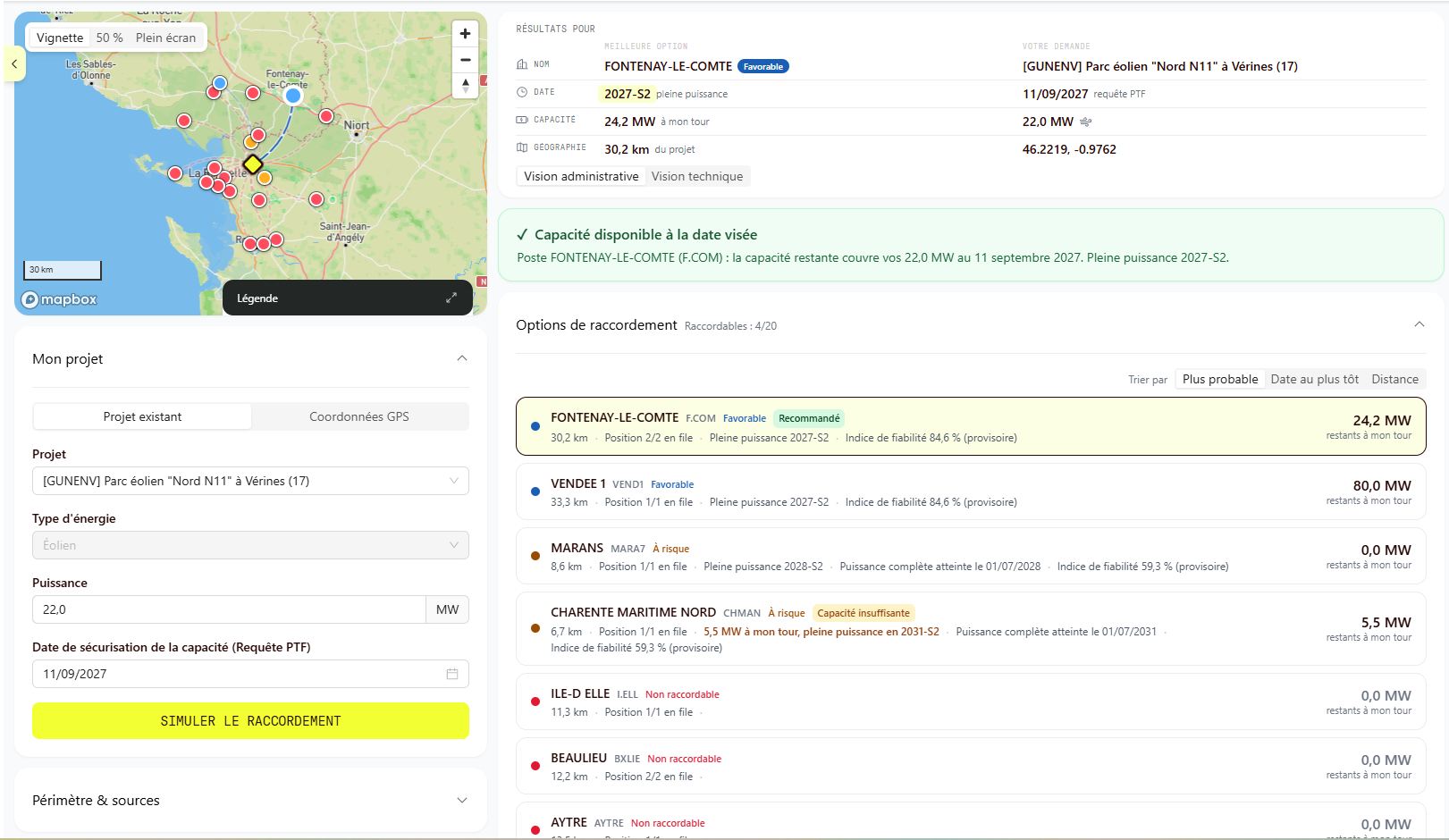Viewport: 1449px width, 840px height.
Task: Switch to Vision technique tab
Action: click(697, 176)
